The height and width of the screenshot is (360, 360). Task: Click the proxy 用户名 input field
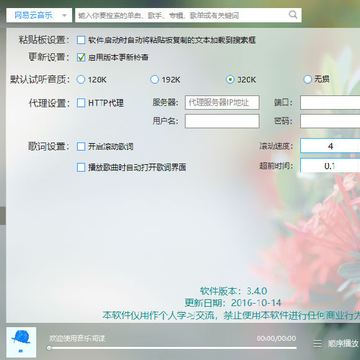tap(222, 121)
